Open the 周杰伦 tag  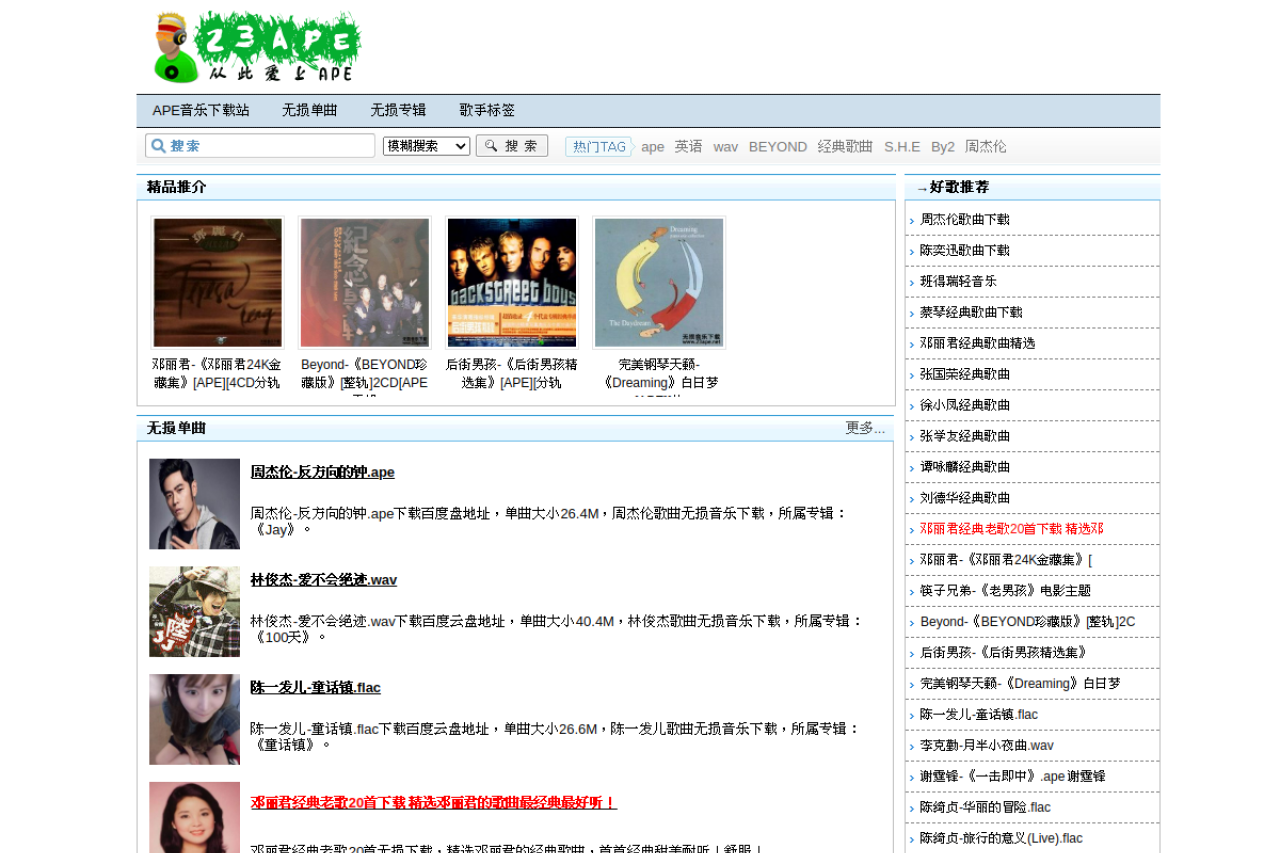coord(986,147)
